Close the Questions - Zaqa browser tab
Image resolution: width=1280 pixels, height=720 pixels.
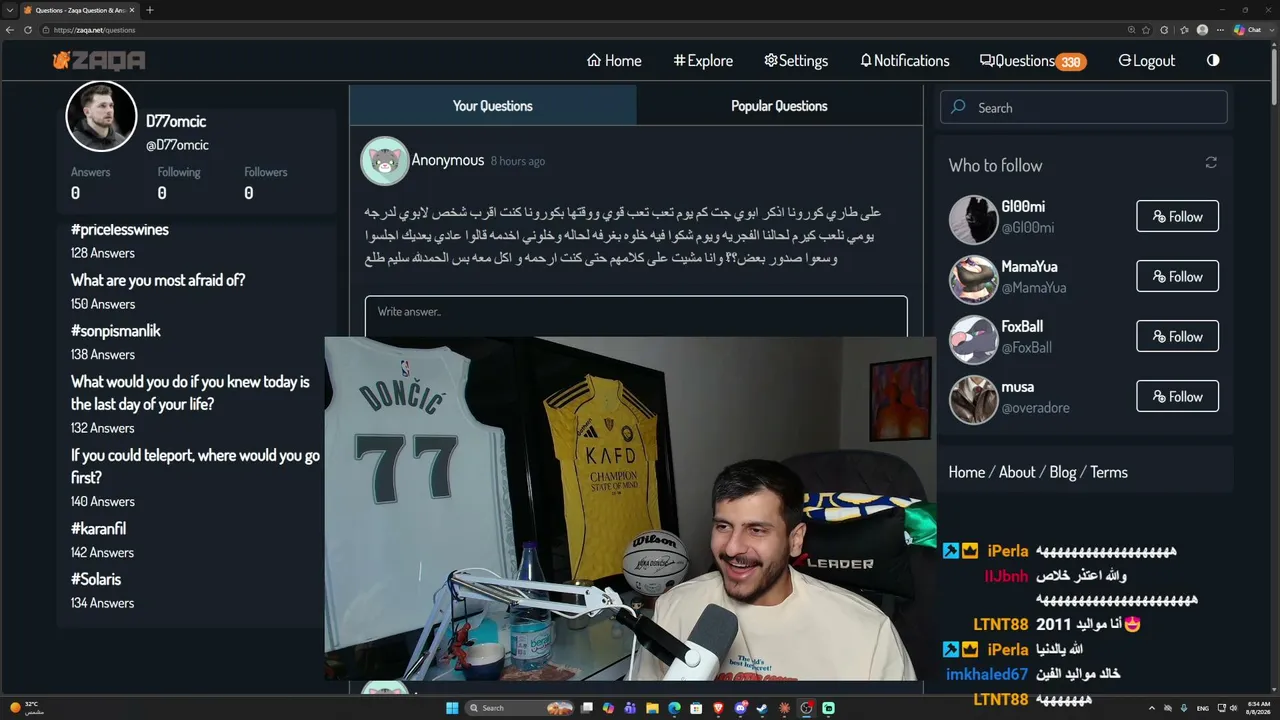[x=132, y=10]
